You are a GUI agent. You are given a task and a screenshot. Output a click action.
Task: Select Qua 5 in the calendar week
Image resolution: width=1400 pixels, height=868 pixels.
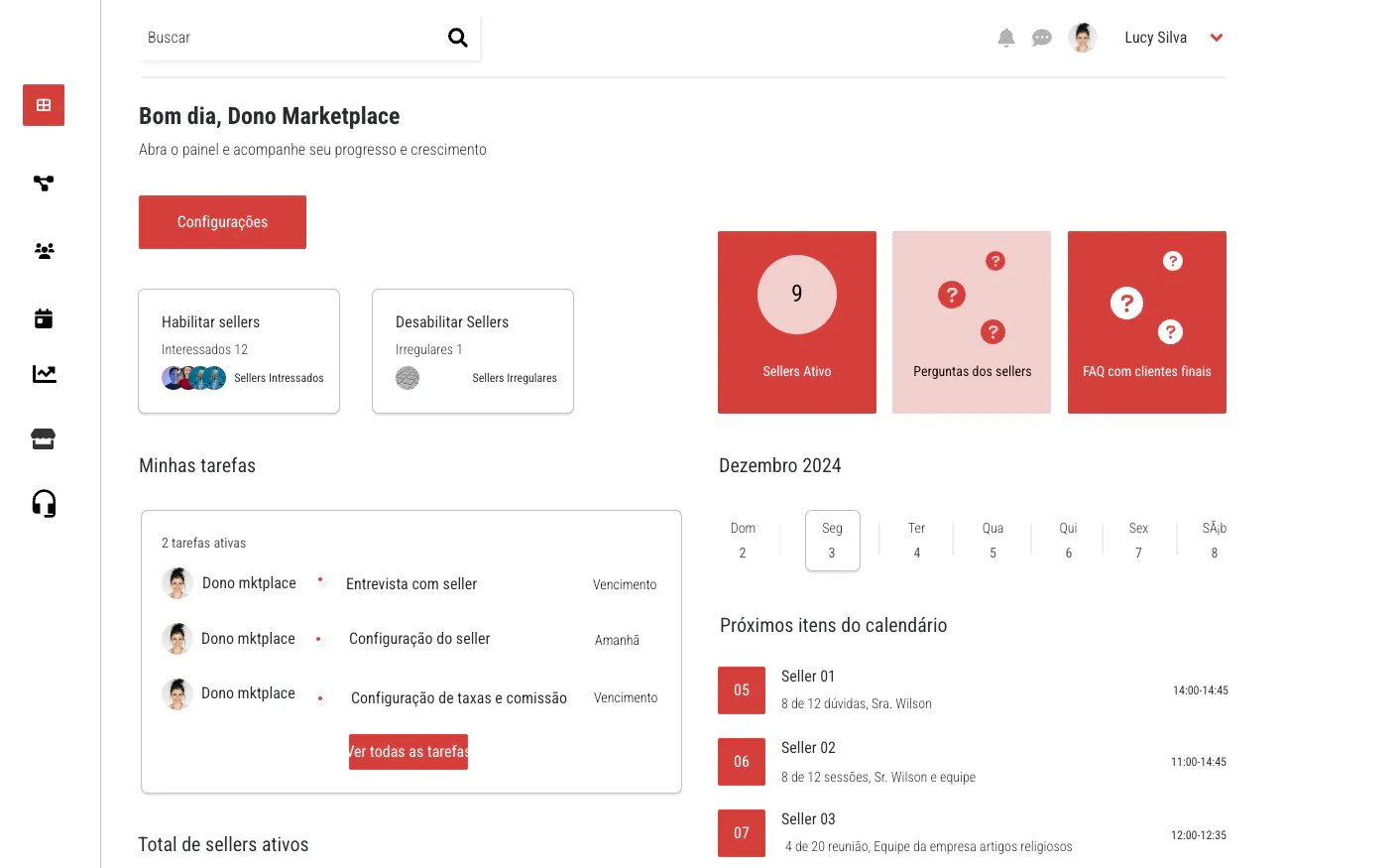(x=992, y=541)
